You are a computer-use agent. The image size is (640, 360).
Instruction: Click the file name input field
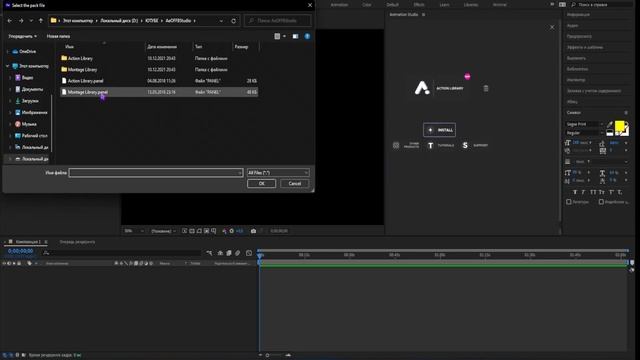point(156,173)
